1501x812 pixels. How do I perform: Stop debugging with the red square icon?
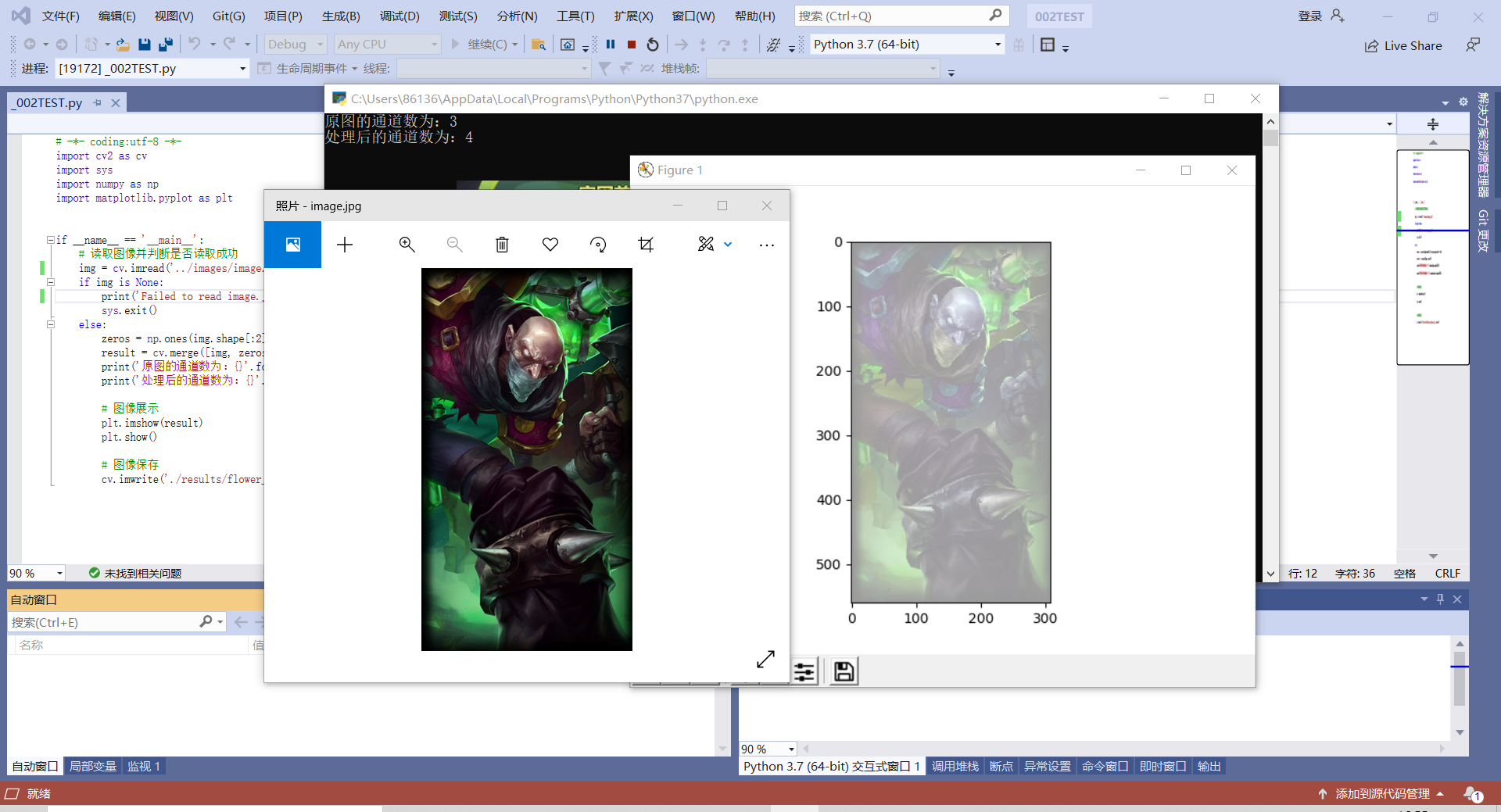632,45
